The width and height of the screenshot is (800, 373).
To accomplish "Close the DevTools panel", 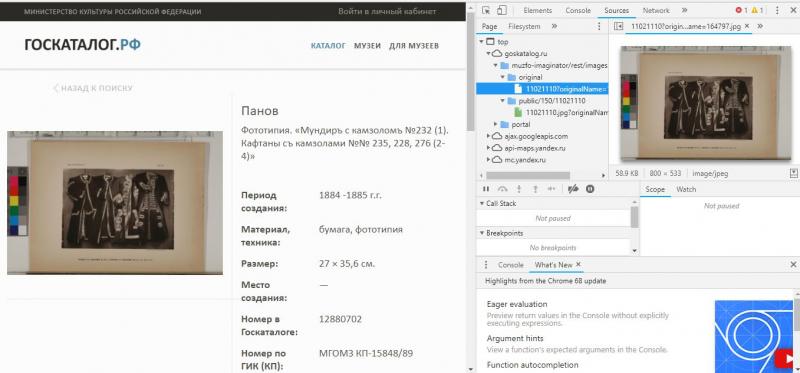I will (792, 10).
